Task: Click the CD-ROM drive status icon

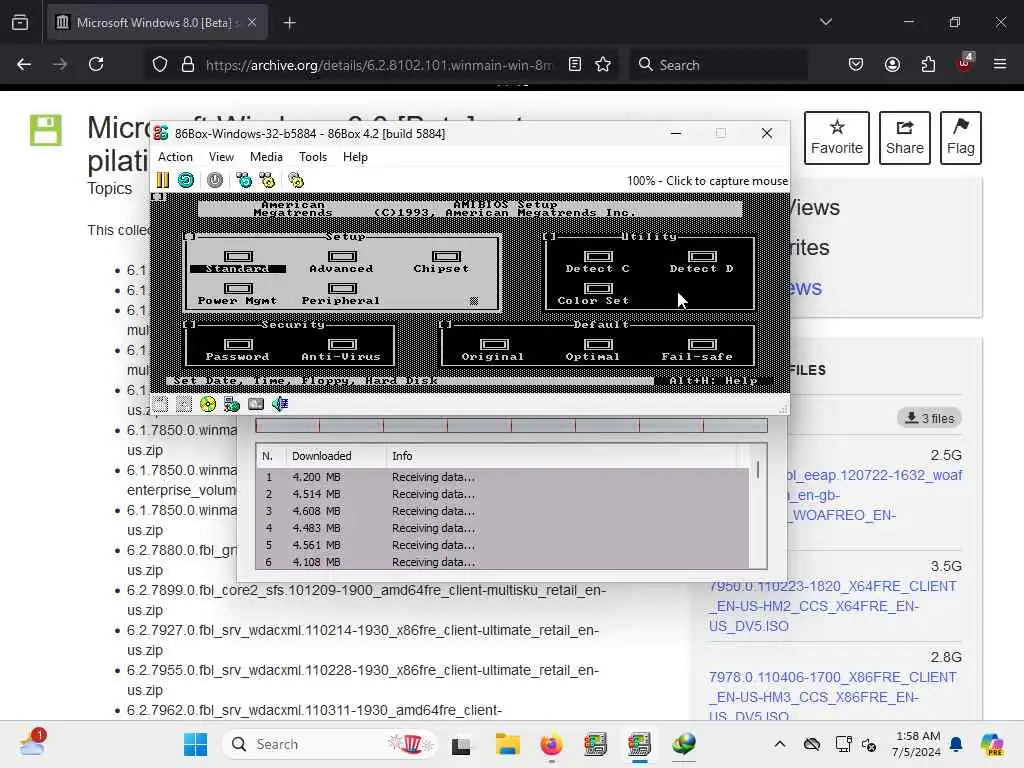Action: coord(208,404)
